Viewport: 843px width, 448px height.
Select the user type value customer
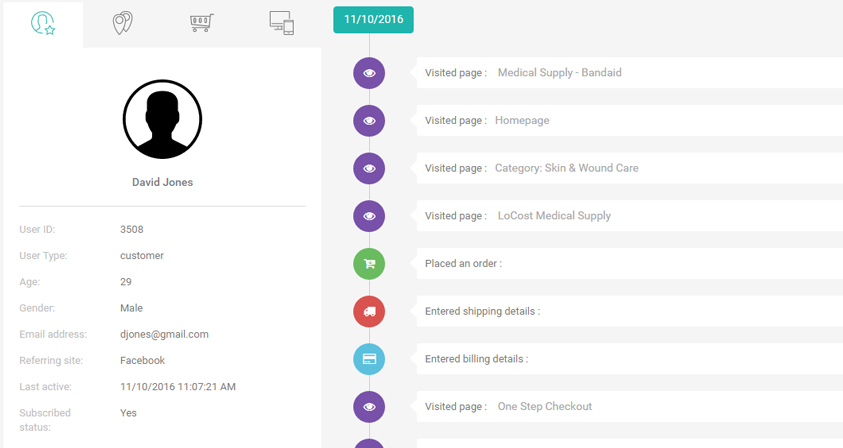coord(142,256)
